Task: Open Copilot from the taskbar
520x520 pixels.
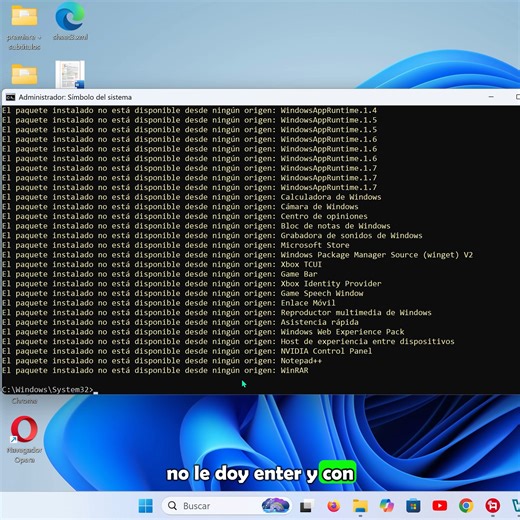Action: (387, 506)
